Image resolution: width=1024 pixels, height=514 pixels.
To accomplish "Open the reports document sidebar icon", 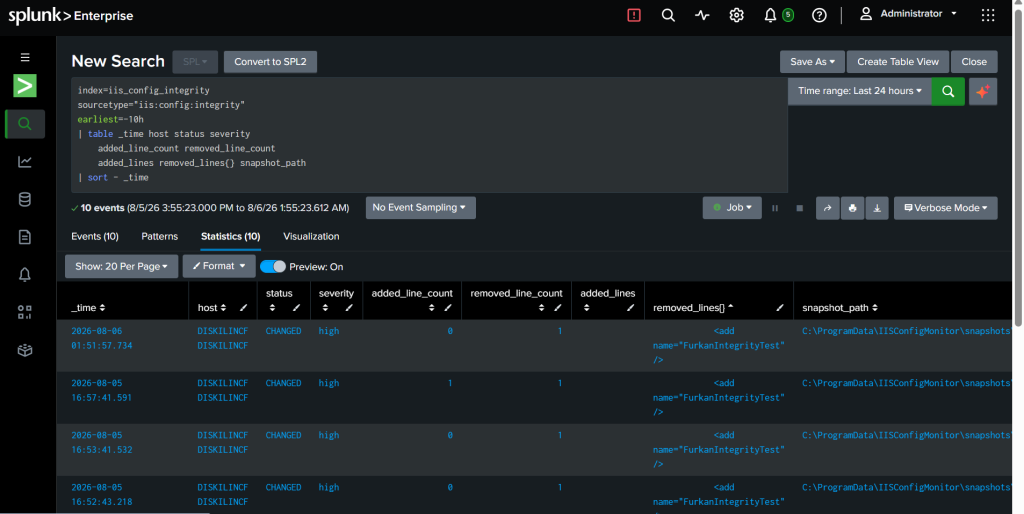I will (25, 237).
